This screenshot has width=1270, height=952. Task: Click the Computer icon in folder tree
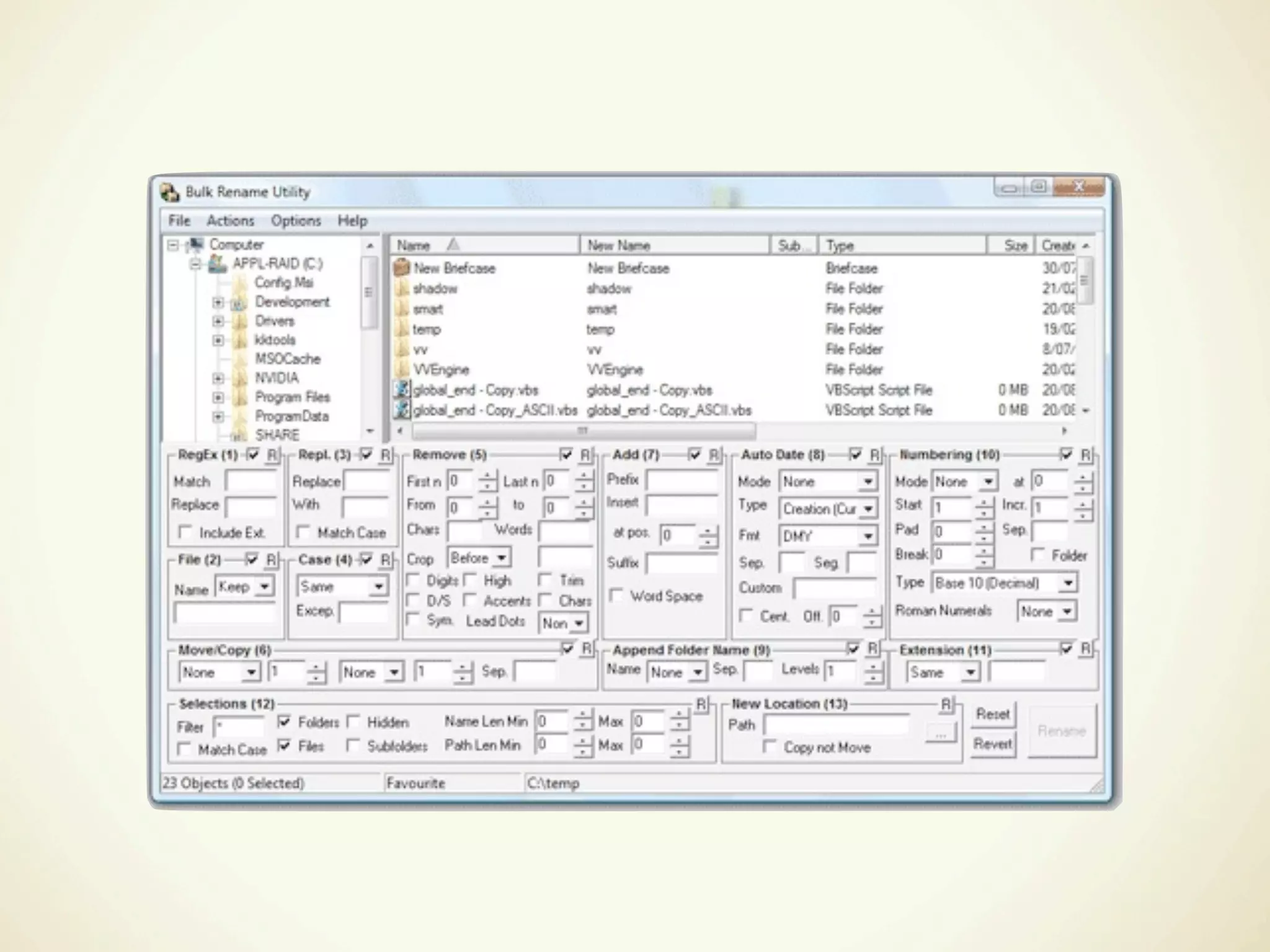pos(195,245)
